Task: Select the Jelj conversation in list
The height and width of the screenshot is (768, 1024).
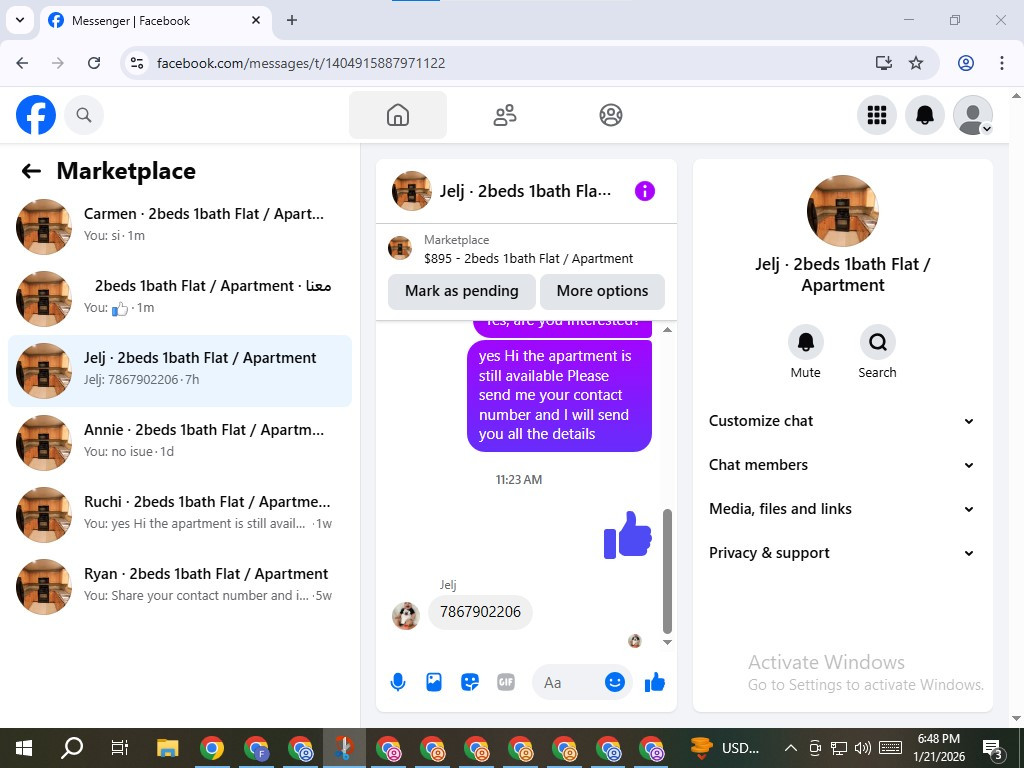Action: click(180, 370)
